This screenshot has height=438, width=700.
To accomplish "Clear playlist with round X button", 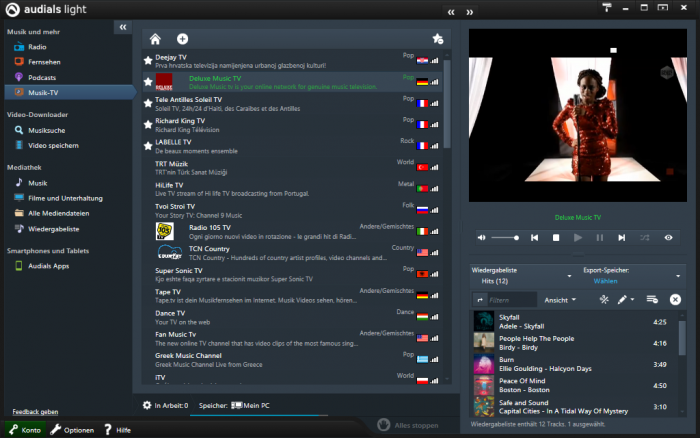I will coord(675,300).
